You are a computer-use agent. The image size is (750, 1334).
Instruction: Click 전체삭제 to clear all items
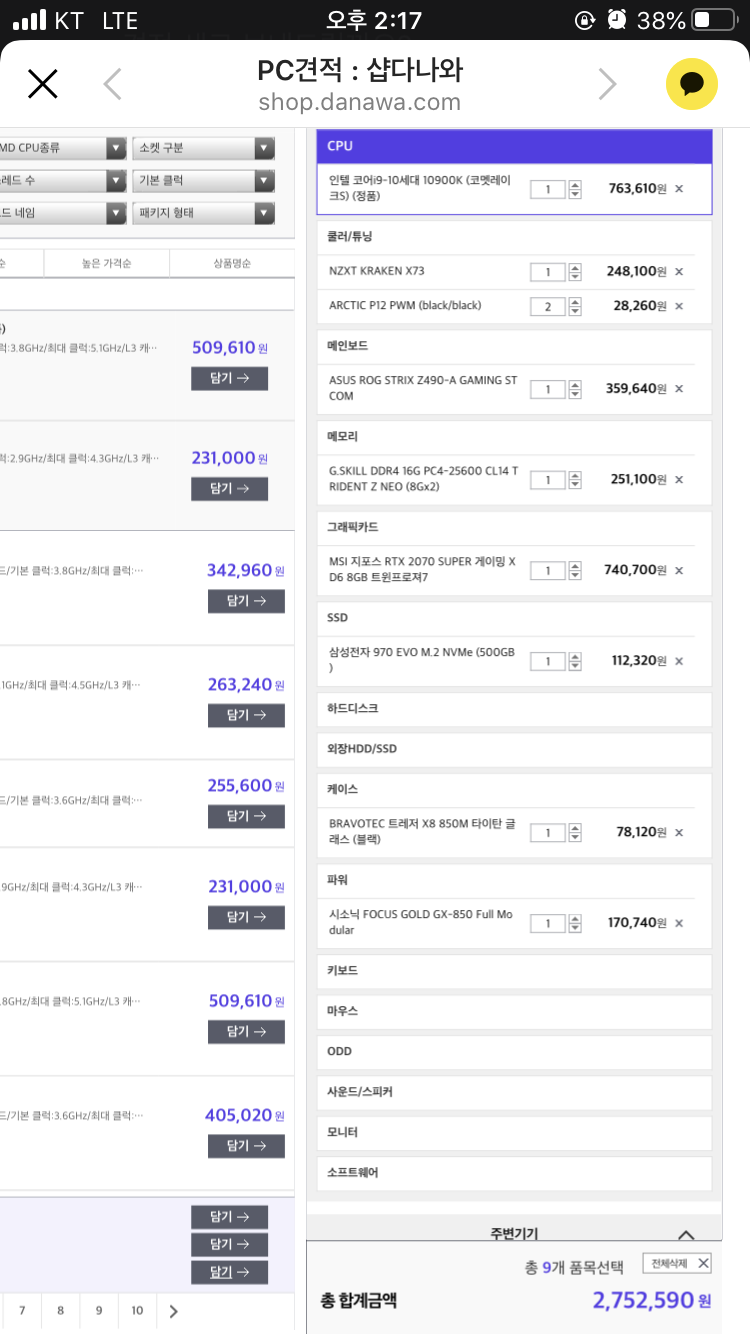click(677, 1264)
